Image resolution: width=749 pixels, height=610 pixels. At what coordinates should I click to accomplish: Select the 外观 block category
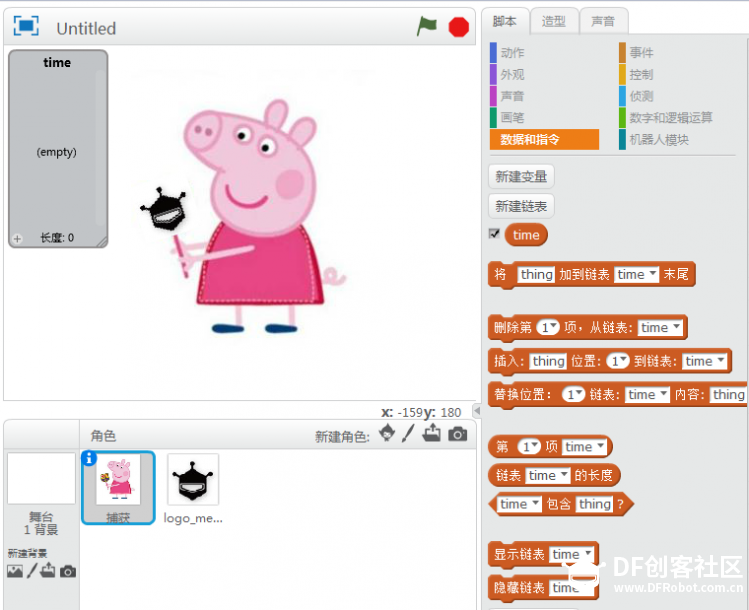pos(512,75)
